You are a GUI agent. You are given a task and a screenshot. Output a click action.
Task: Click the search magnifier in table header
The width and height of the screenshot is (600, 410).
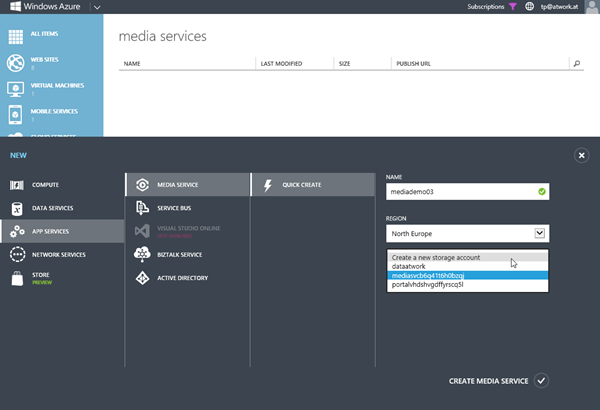pyautogui.click(x=576, y=63)
